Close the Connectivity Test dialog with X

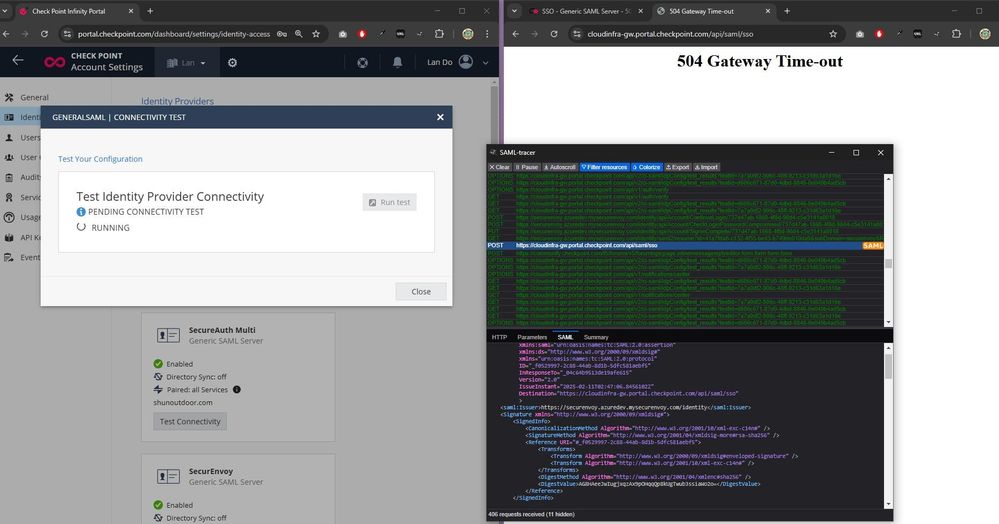440,117
